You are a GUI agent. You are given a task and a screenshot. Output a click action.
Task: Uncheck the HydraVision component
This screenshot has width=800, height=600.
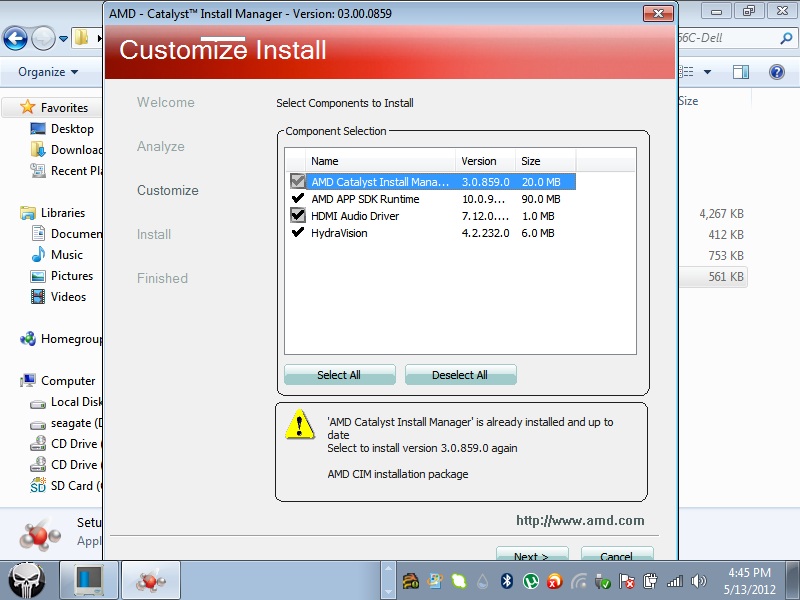tap(297, 233)
